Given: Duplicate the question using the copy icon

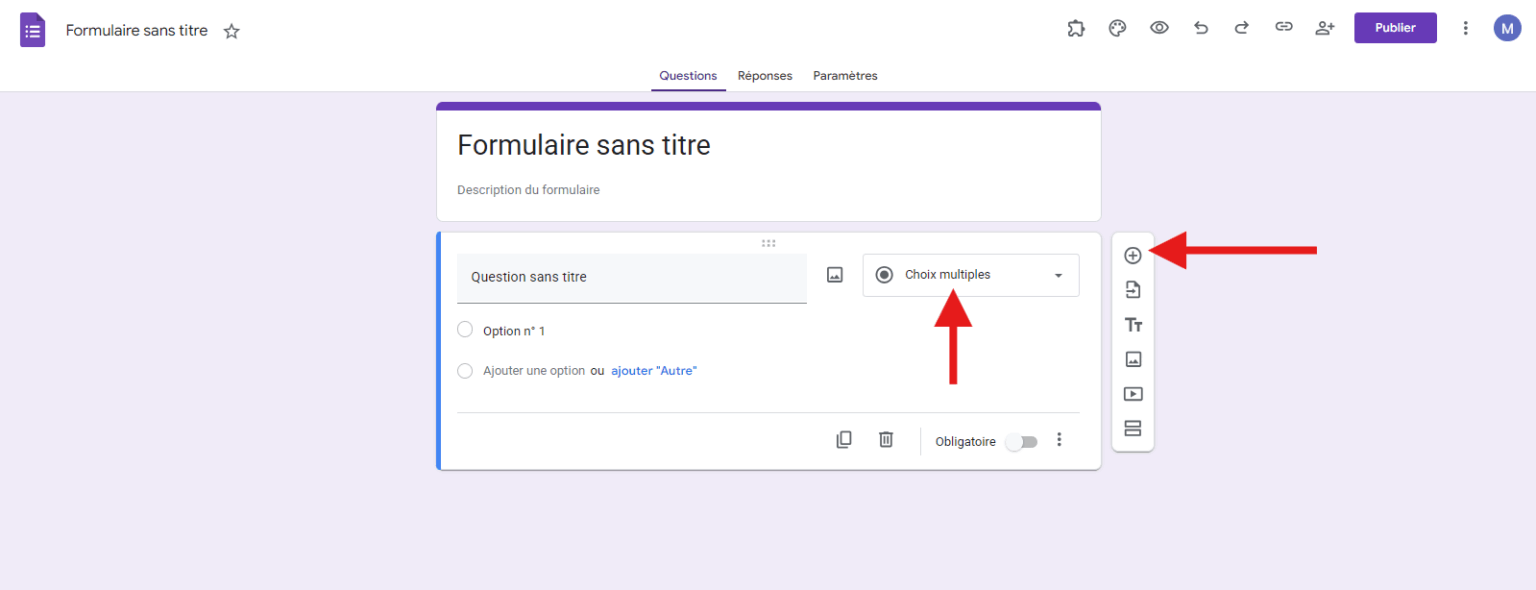Looking at the screenshot, I should [x=844, y=440].
